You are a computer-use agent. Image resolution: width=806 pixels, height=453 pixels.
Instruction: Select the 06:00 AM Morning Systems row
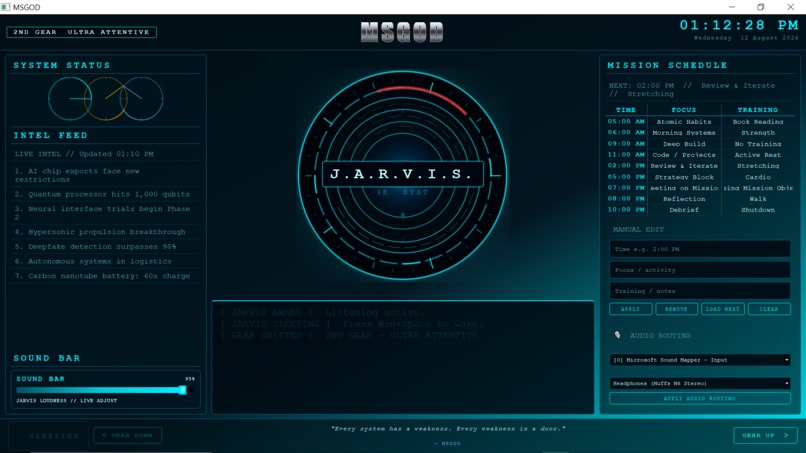[700, 133]
